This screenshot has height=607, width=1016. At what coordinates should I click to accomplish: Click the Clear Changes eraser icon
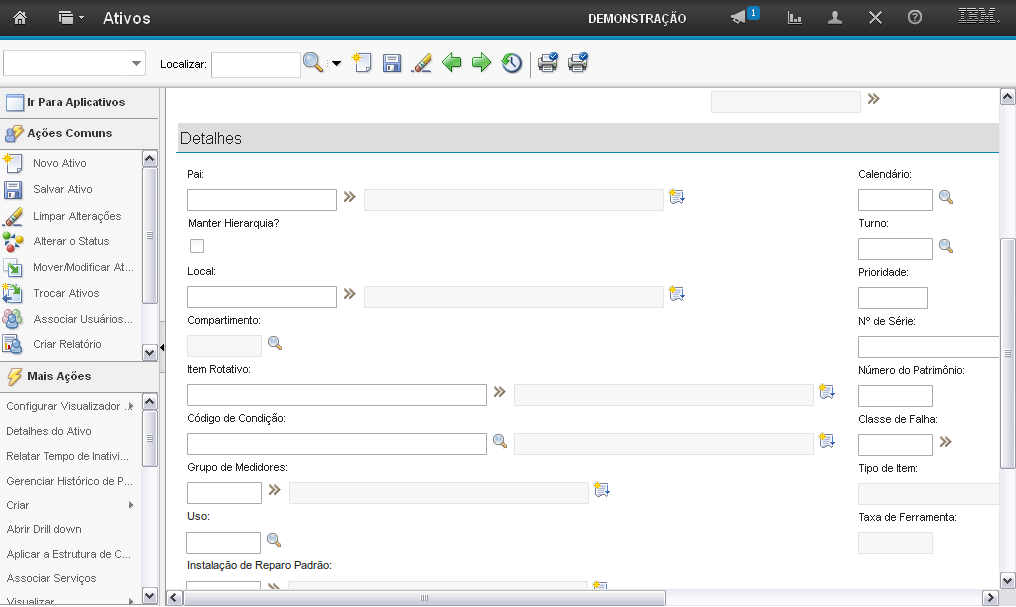(422, 64)
